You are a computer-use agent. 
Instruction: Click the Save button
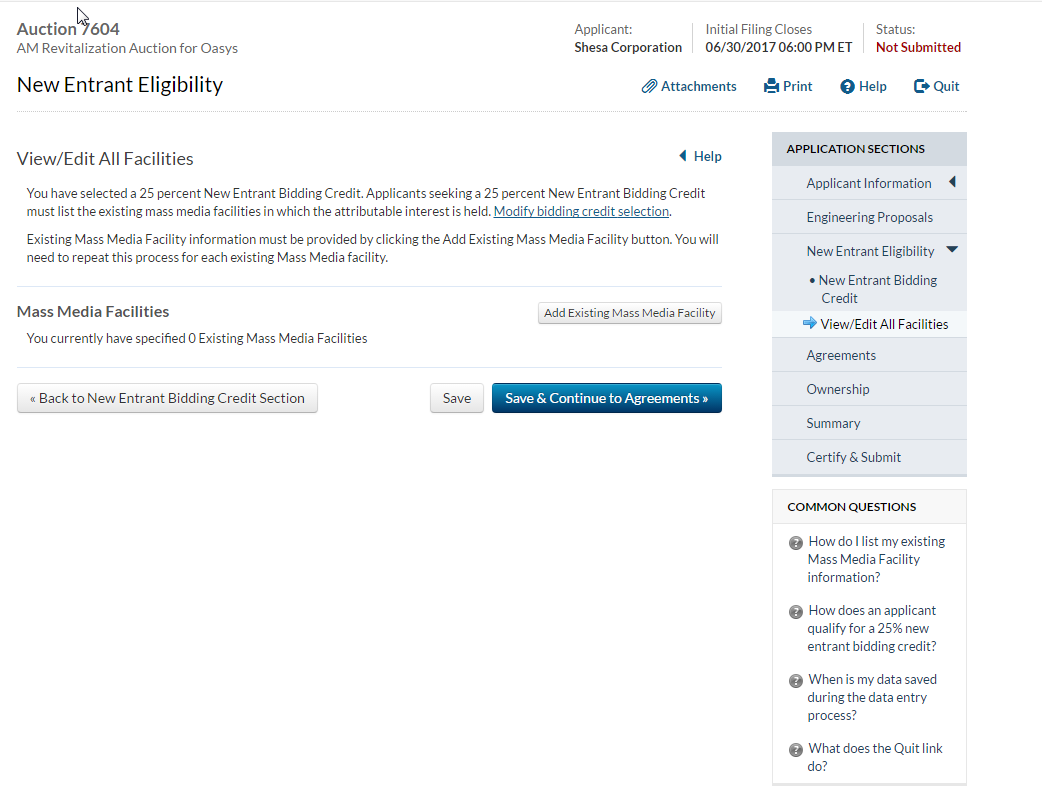point(456,398)
